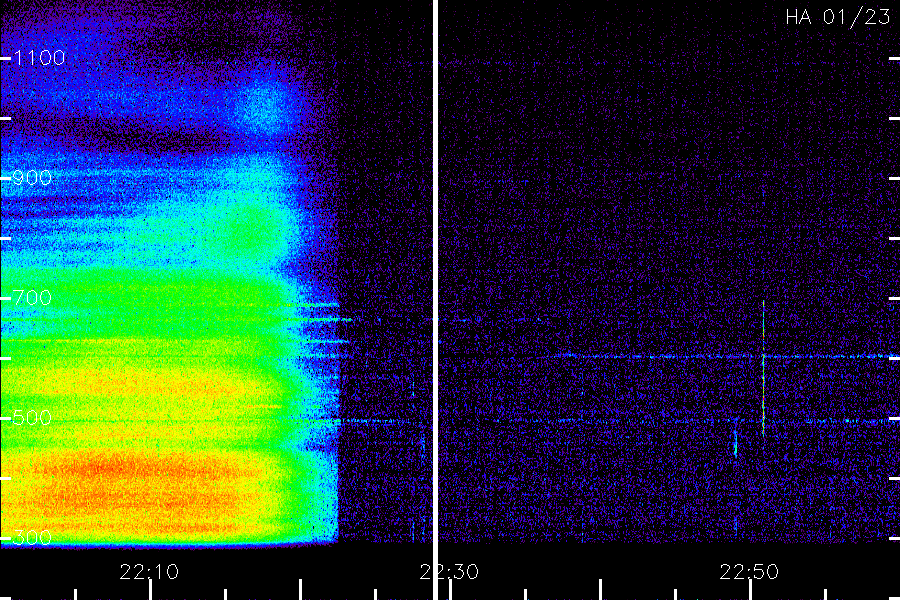Click the 22:30 time axis label

tap(449, 572)
